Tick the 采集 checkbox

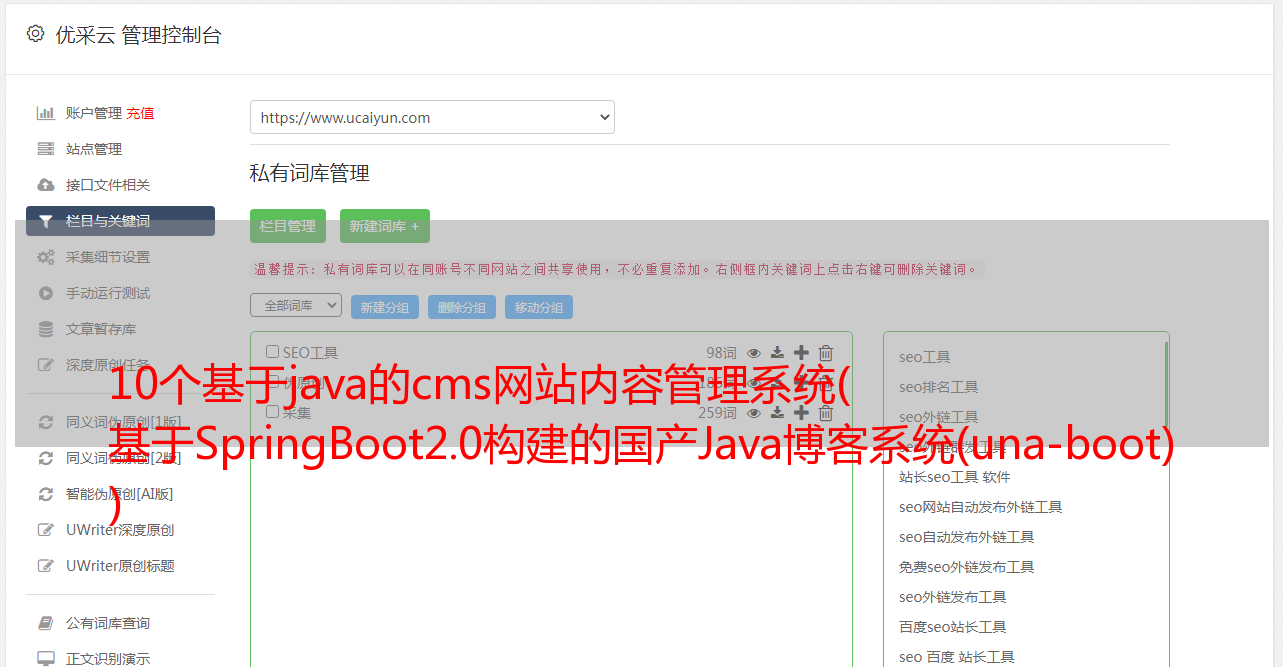272,412
